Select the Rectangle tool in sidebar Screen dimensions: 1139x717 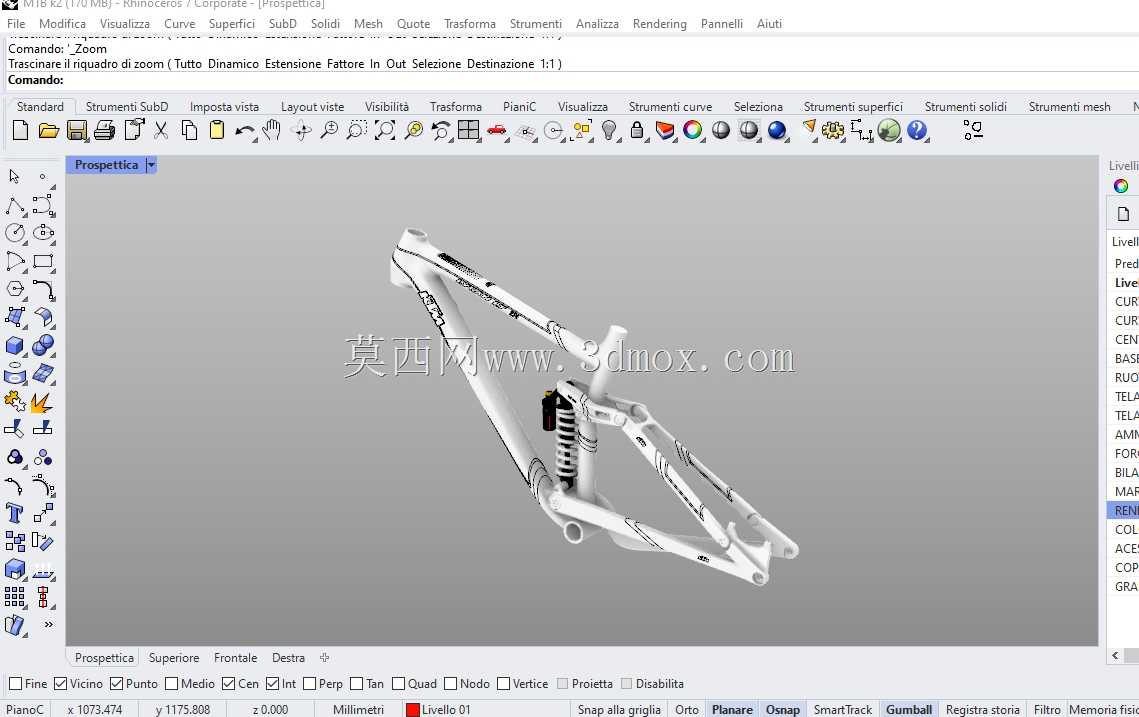tap(43, 261)
